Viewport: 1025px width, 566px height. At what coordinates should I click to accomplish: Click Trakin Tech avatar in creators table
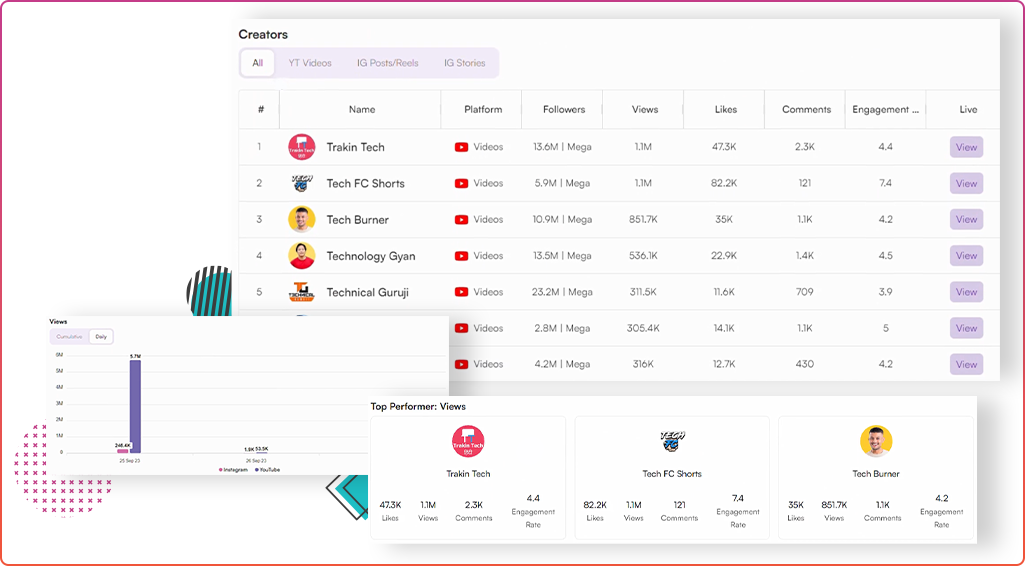(301, 147)
